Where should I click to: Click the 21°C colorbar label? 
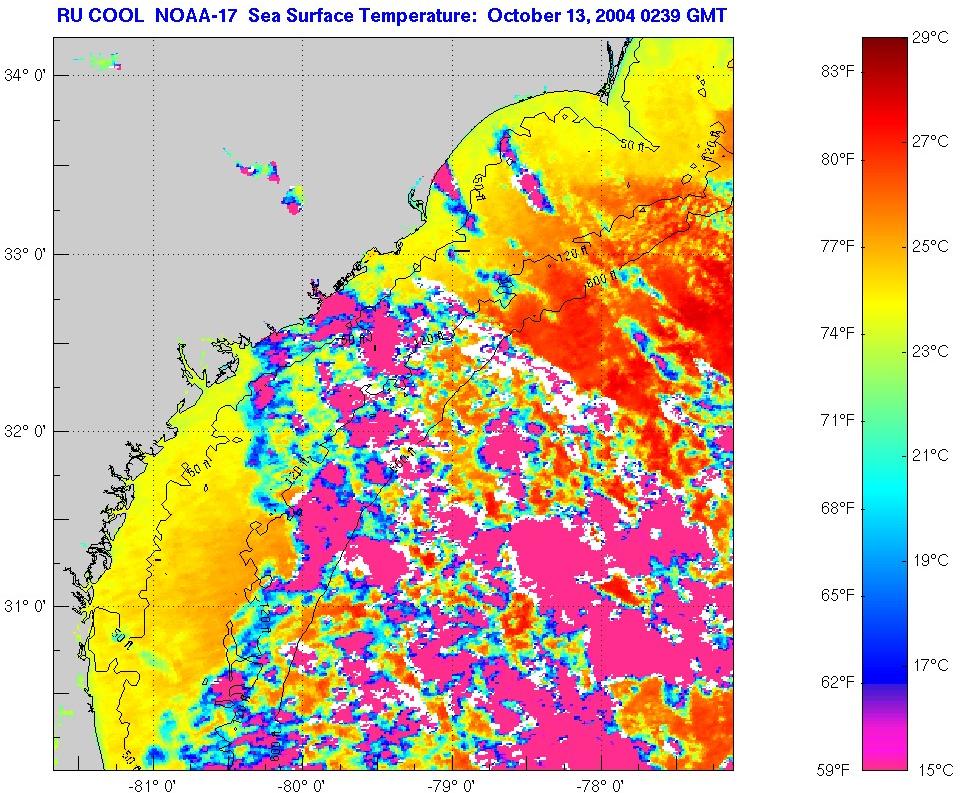click(930, 455)
